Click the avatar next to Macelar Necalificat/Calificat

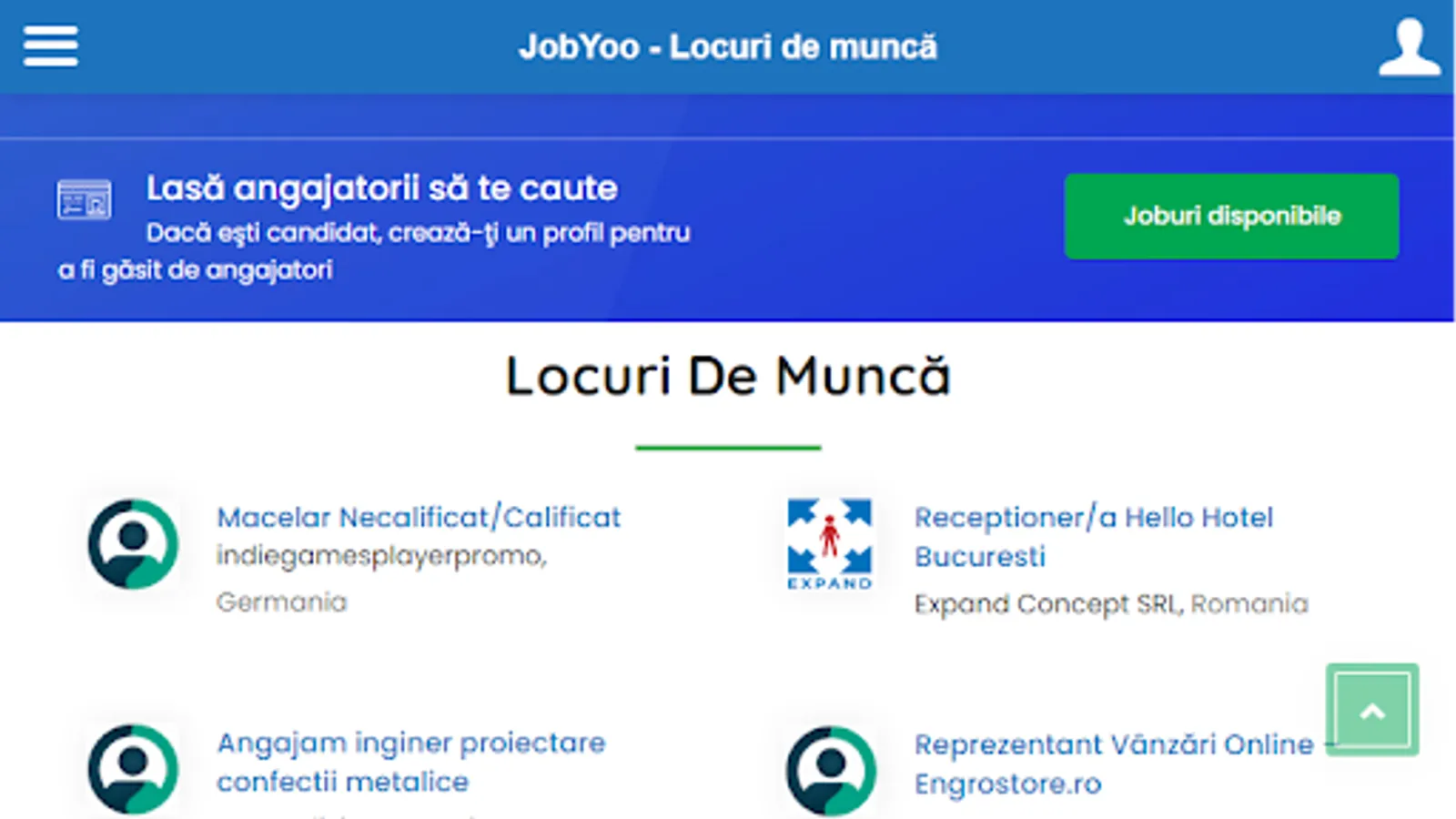click(133, 544)
